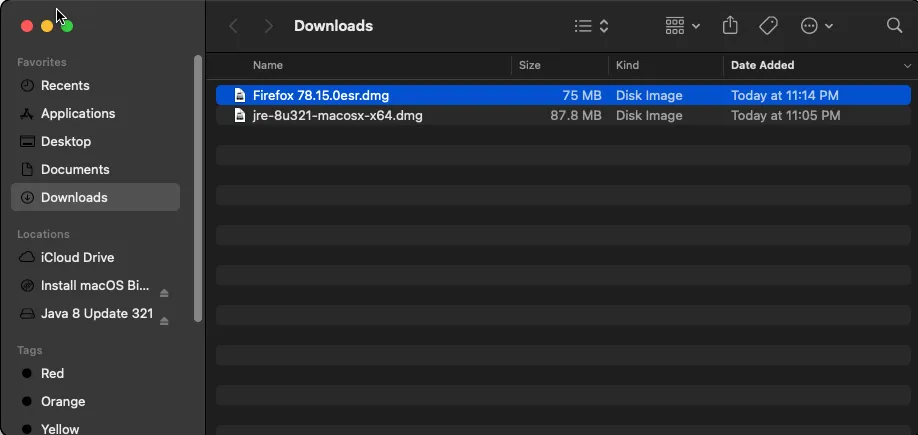The image size is (918, 435).
Task: Open the Install macOS Bi... volume
Action: [95, 286]
